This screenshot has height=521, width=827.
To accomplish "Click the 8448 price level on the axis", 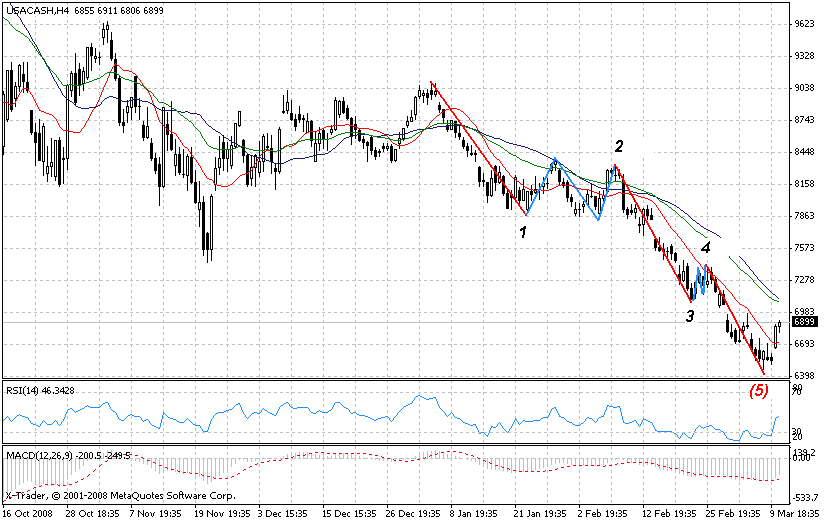I will pyautogui.click(x=803, y=153).
